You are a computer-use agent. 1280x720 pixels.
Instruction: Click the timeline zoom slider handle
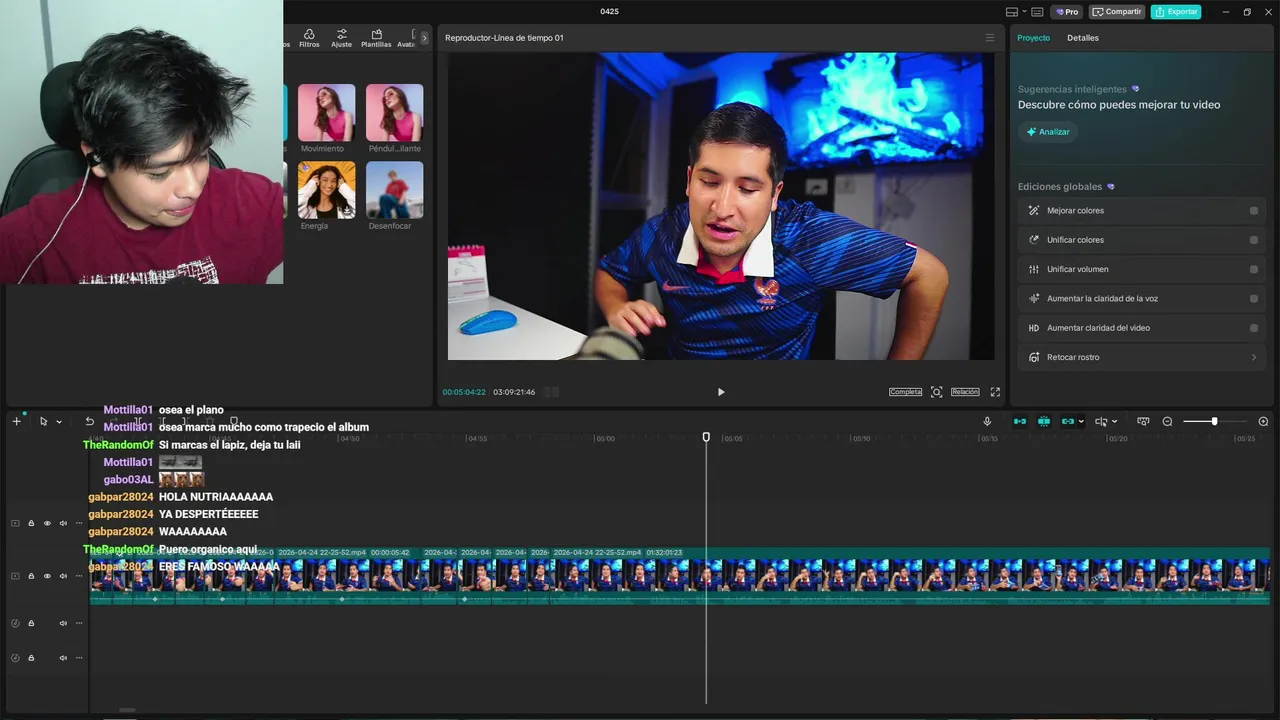click(1214, 421)
